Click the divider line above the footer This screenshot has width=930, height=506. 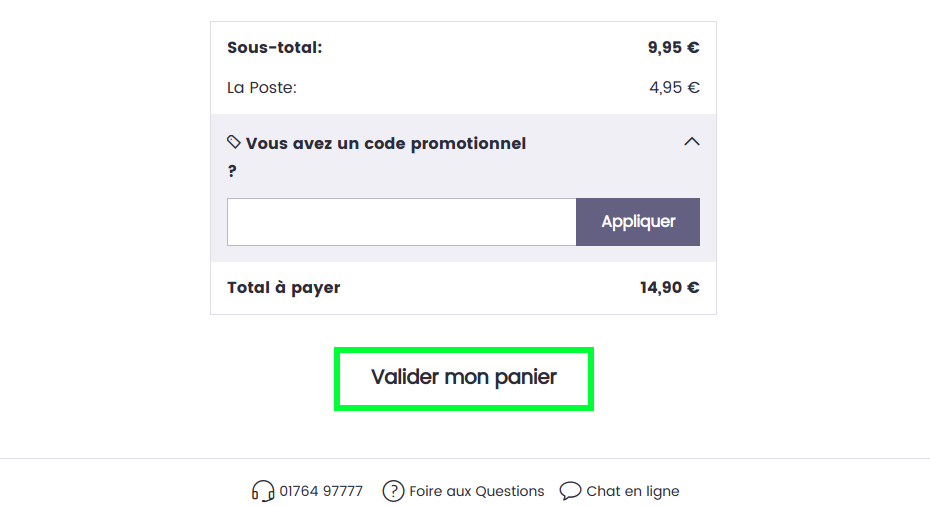point(465,459)
